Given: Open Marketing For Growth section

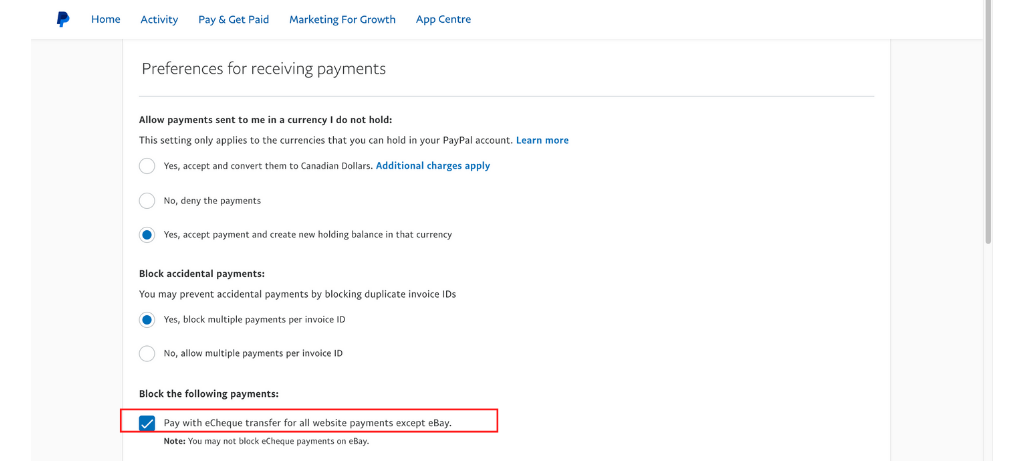Looking at the screenshot, I should [x=342, y=20].
